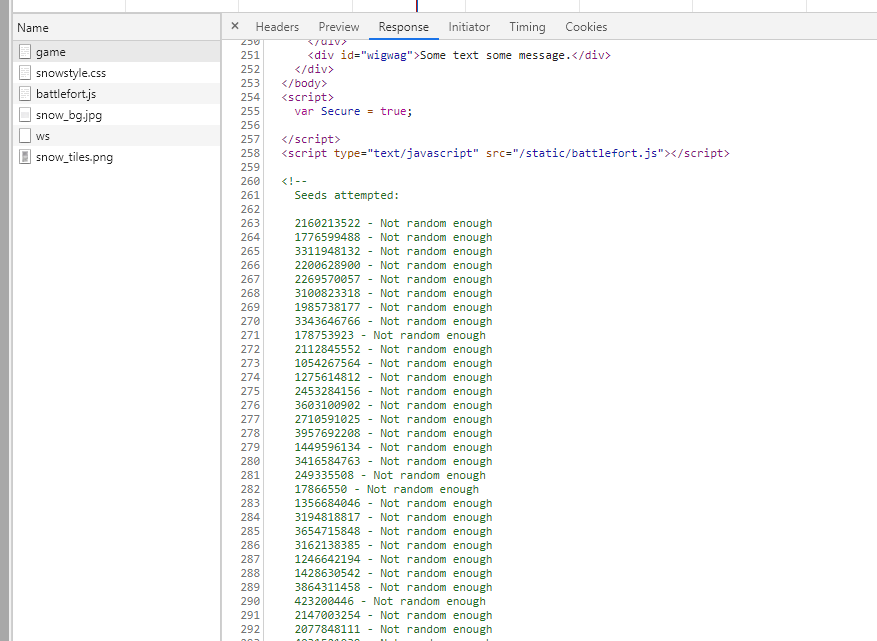This screenshot has height=641, width=877.
Task: Click the document icon beside game
Action: tap(25, 52)
